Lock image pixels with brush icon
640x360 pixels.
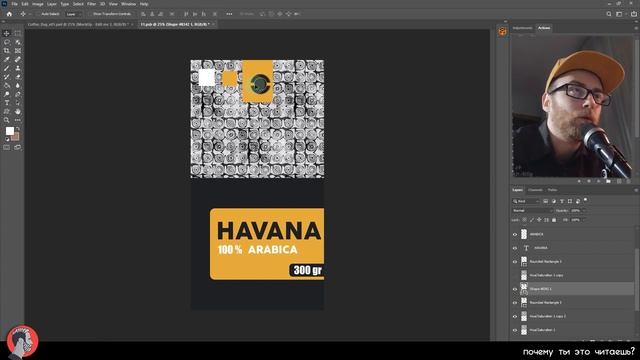coord(531,220)
